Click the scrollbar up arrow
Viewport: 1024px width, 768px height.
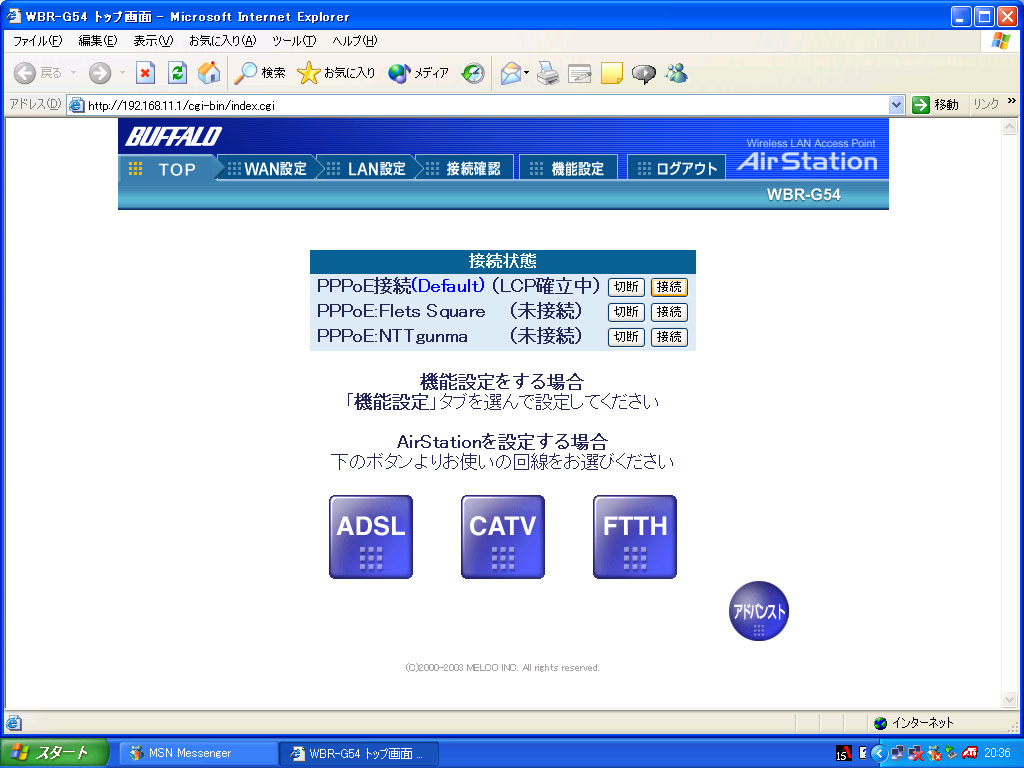pos(1009,127)
